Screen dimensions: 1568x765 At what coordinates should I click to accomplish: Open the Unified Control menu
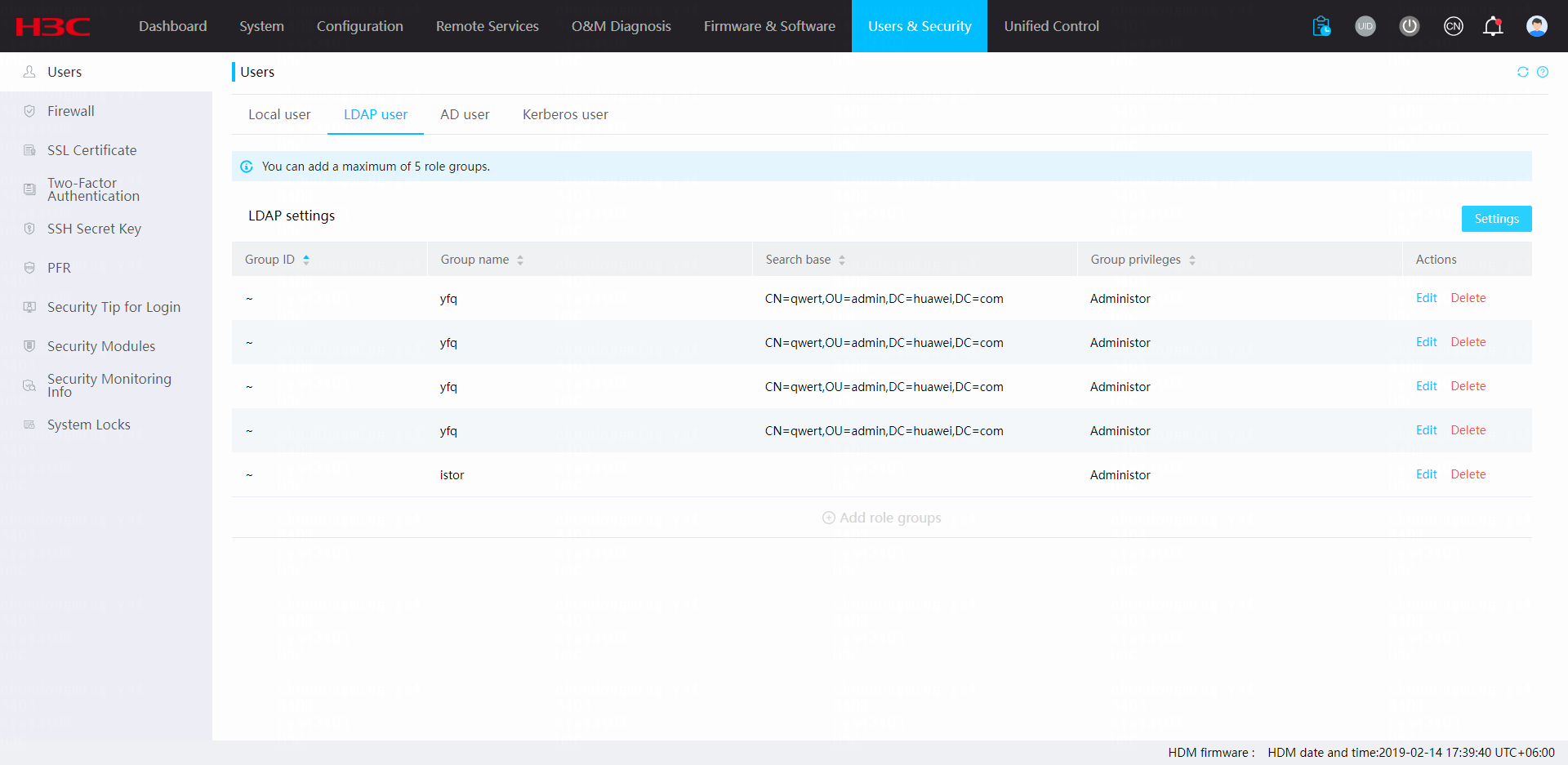[x=1052, y=26]
